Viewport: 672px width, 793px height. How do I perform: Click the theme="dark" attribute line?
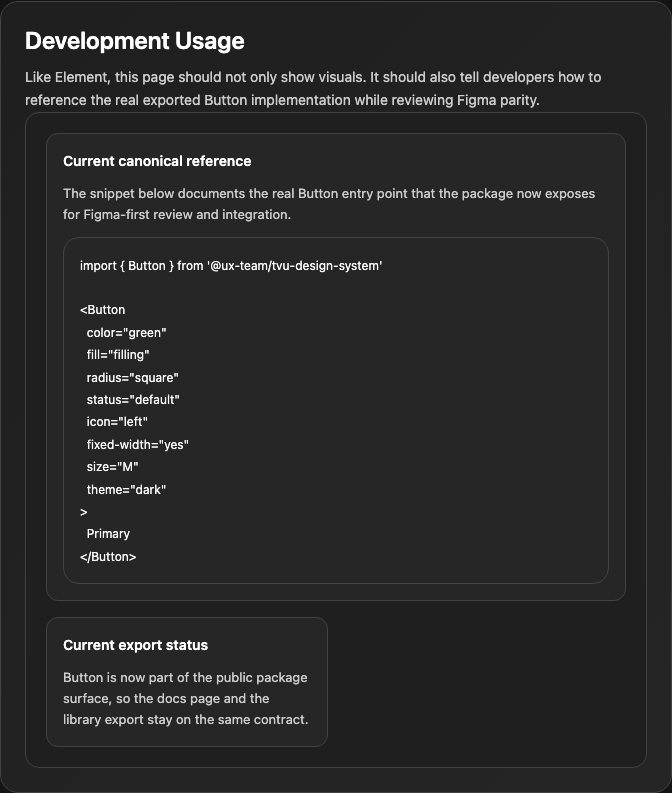coord(126,490)
